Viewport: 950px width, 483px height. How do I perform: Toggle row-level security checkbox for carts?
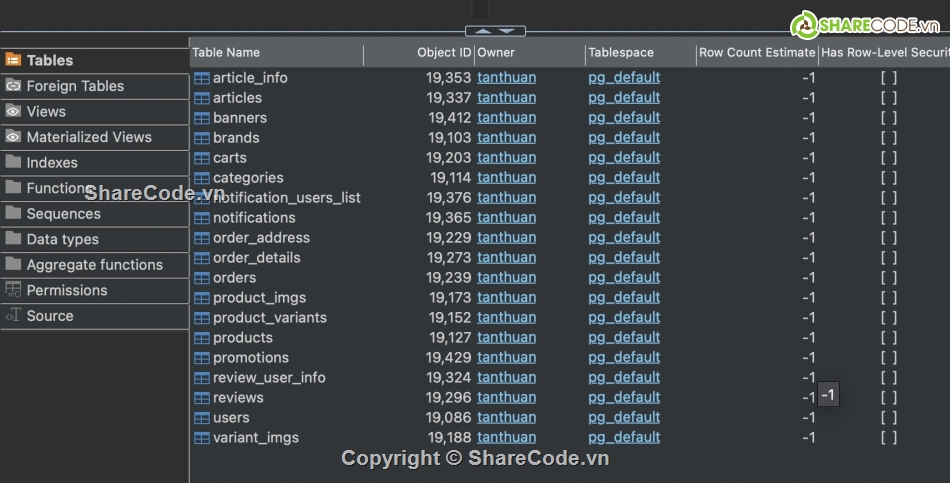click(889, 158)
